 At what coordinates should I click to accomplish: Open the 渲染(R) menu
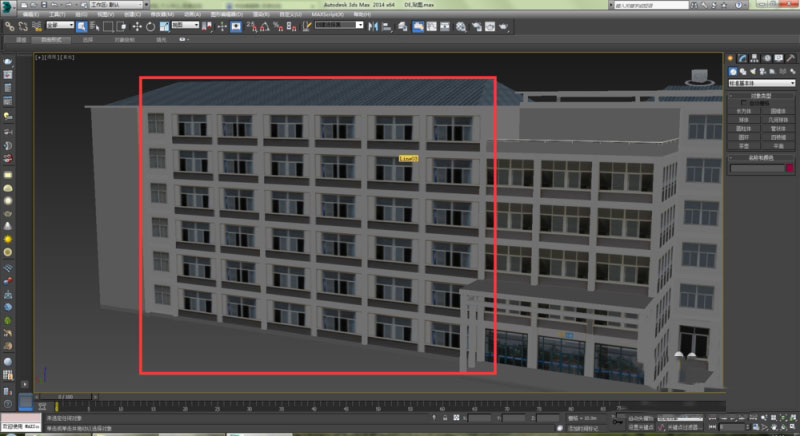[261, 14]
